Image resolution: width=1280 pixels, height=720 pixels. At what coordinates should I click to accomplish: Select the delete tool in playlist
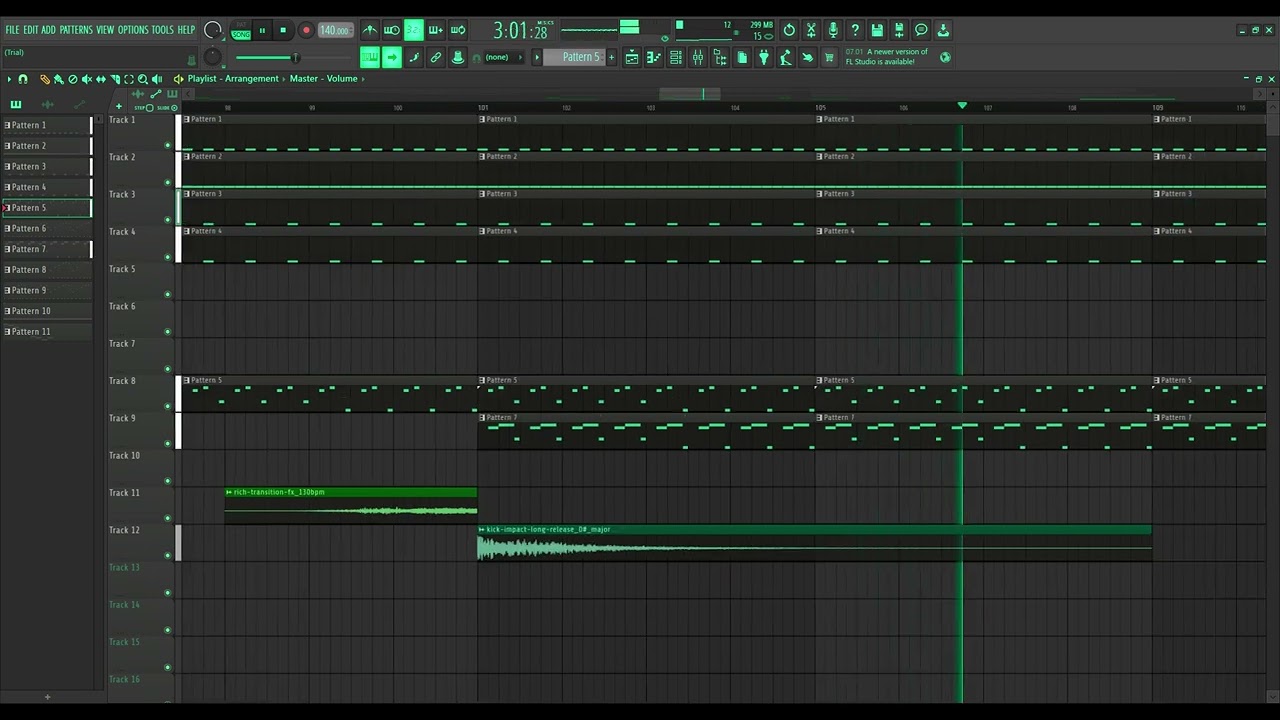(x=72, y=79)
